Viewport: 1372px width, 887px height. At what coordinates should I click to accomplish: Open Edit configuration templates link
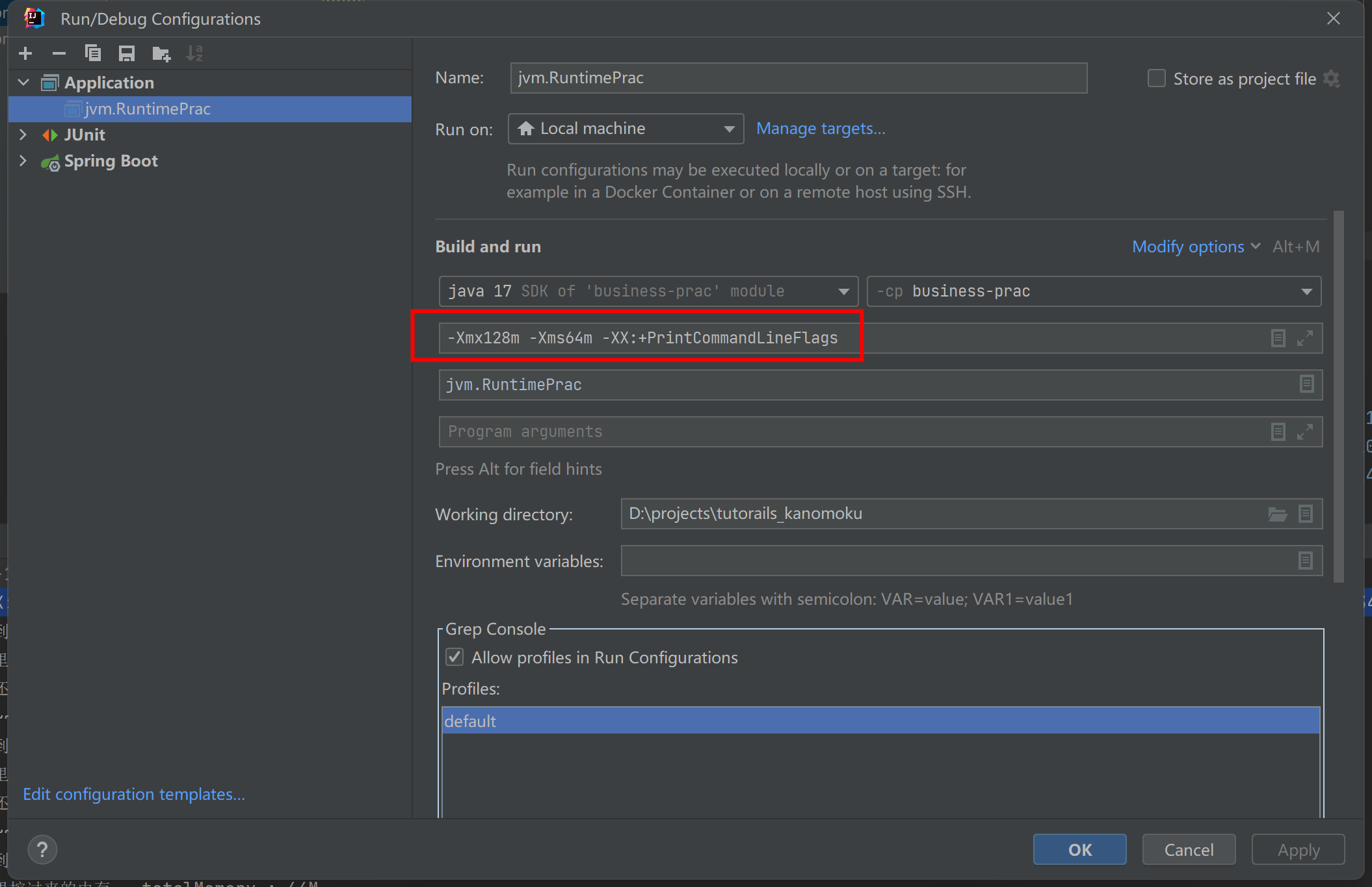[134, 794]
